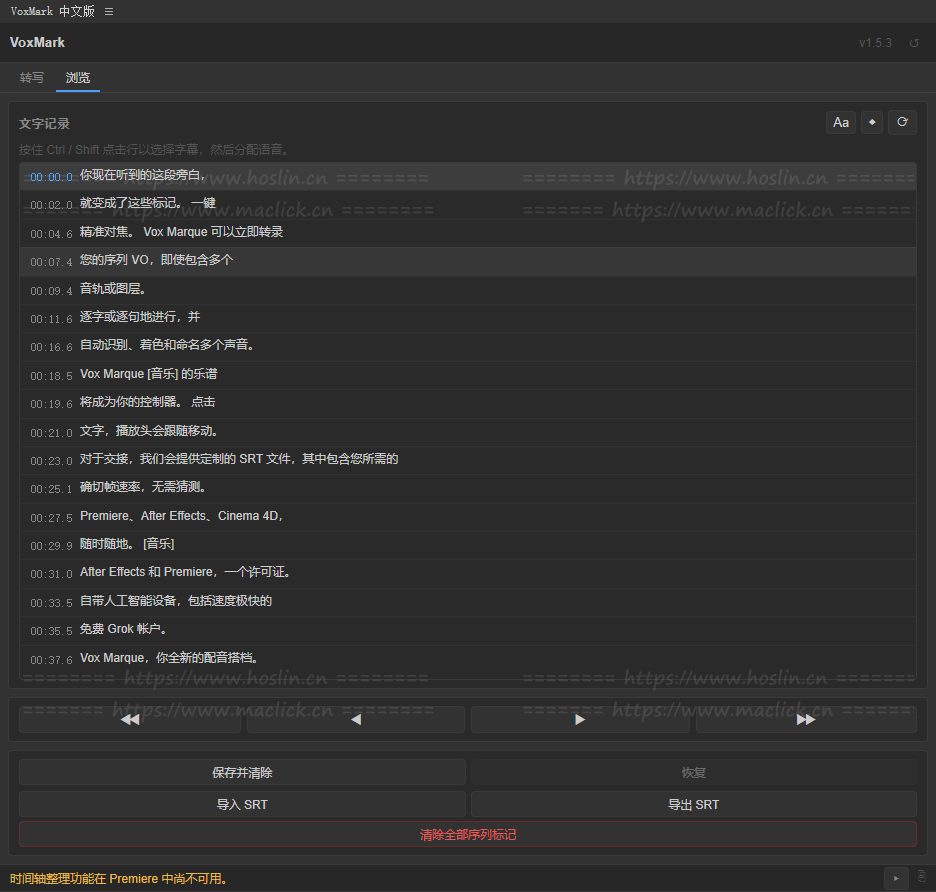Select the row 免费 Grok 帐户。
The width and height of the screenshot is (936, 892).
point(468,630)
